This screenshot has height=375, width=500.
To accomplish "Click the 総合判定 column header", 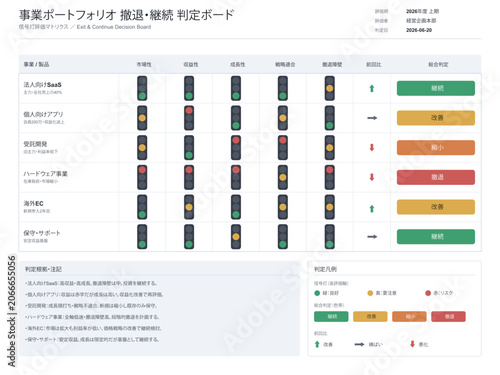I will pos(438,64).
